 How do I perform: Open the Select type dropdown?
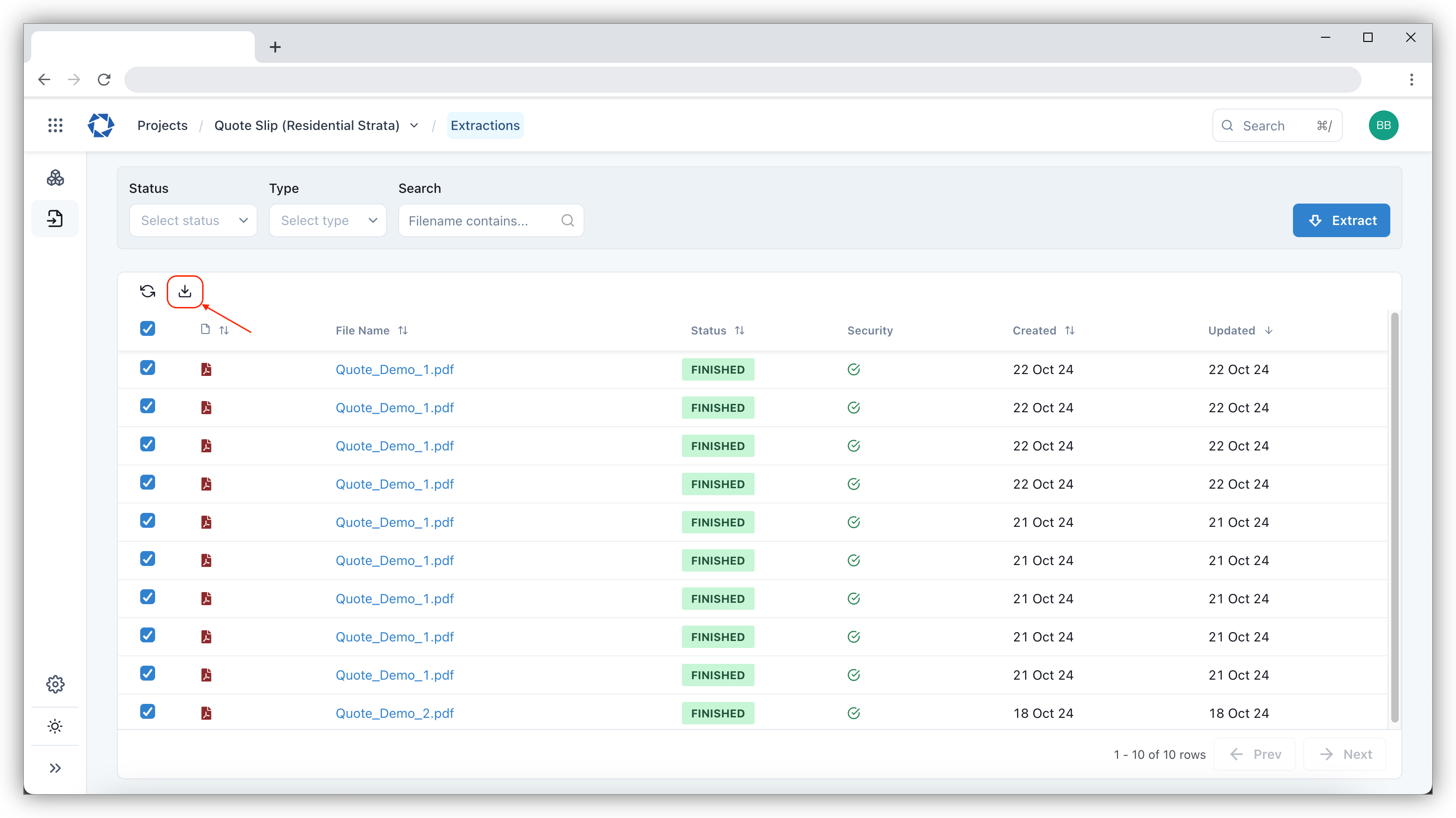pyautogui.click(x=328, y=220)
